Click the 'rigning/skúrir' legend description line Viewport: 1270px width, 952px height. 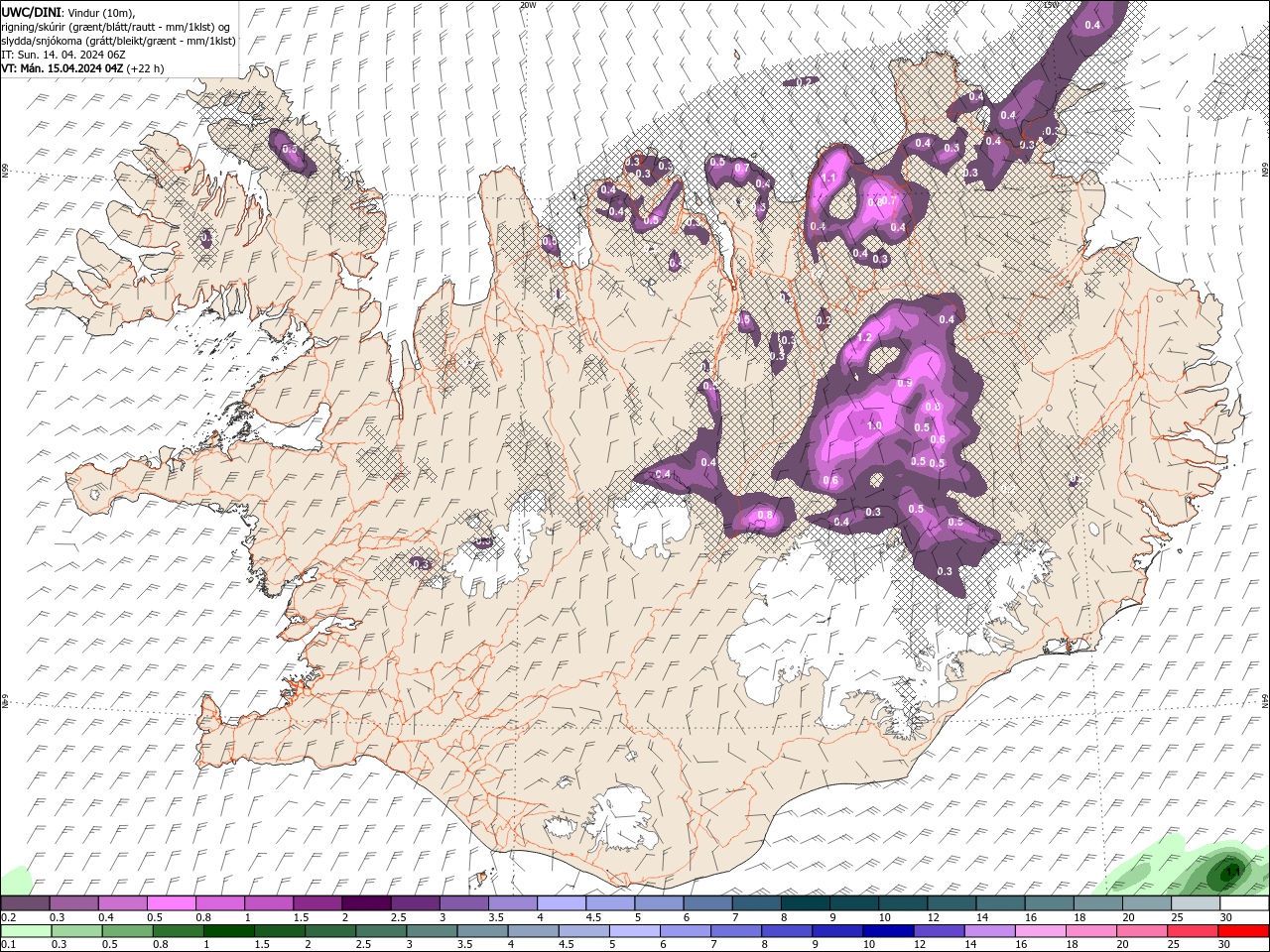116,26
